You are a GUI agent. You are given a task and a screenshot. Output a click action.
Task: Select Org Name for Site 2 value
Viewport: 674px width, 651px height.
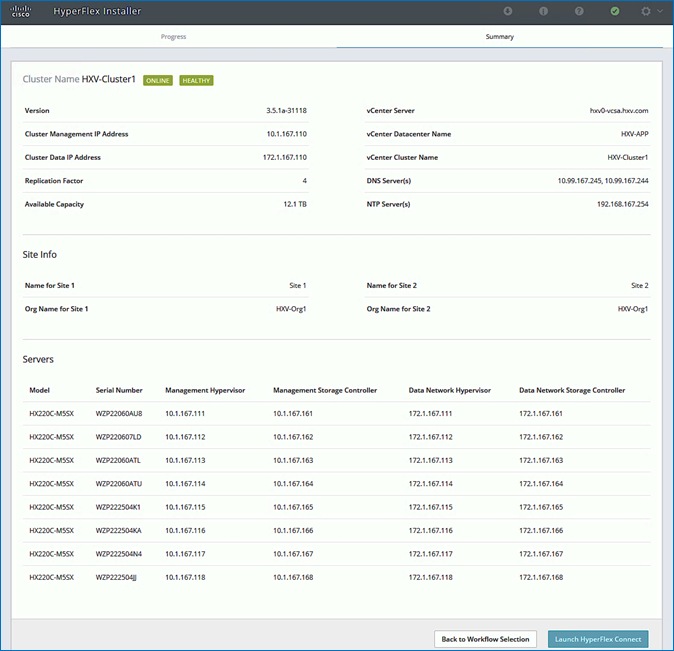(633, 309)
